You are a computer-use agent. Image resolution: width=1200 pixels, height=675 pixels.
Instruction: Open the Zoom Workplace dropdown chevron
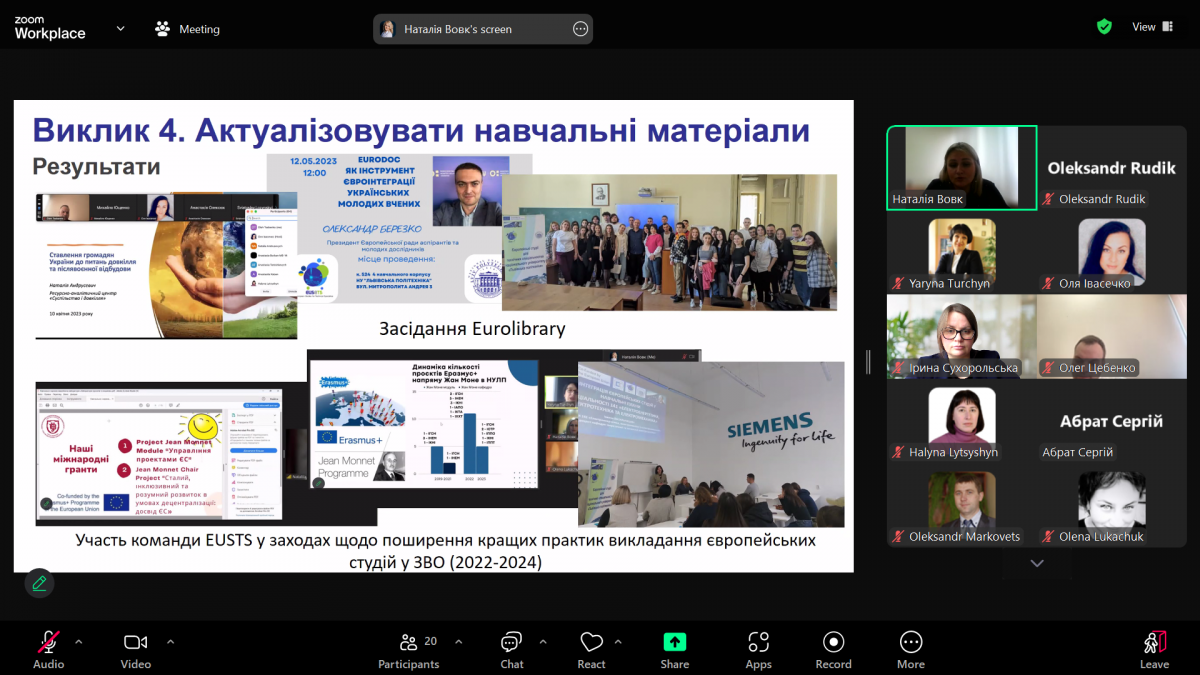click(x=119, y=29)
